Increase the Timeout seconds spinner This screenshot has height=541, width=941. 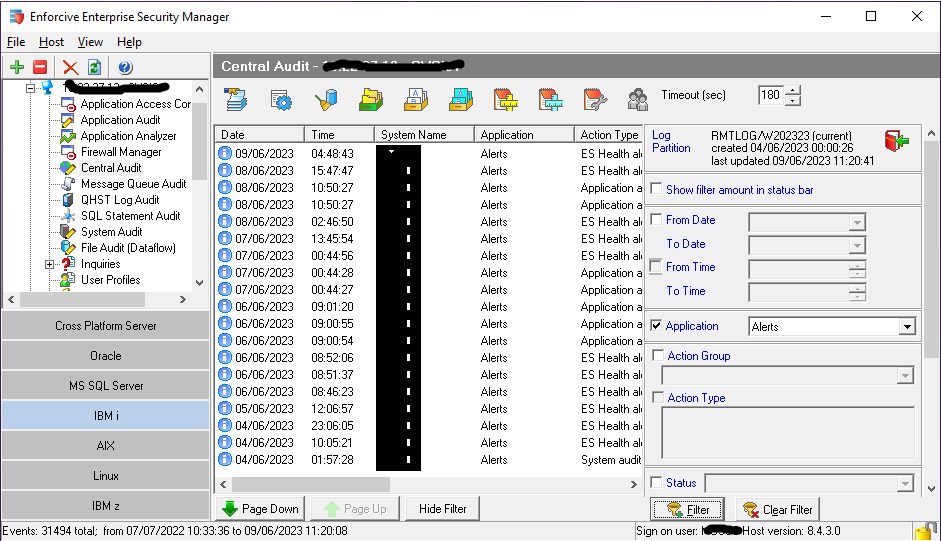click(793, 91)
